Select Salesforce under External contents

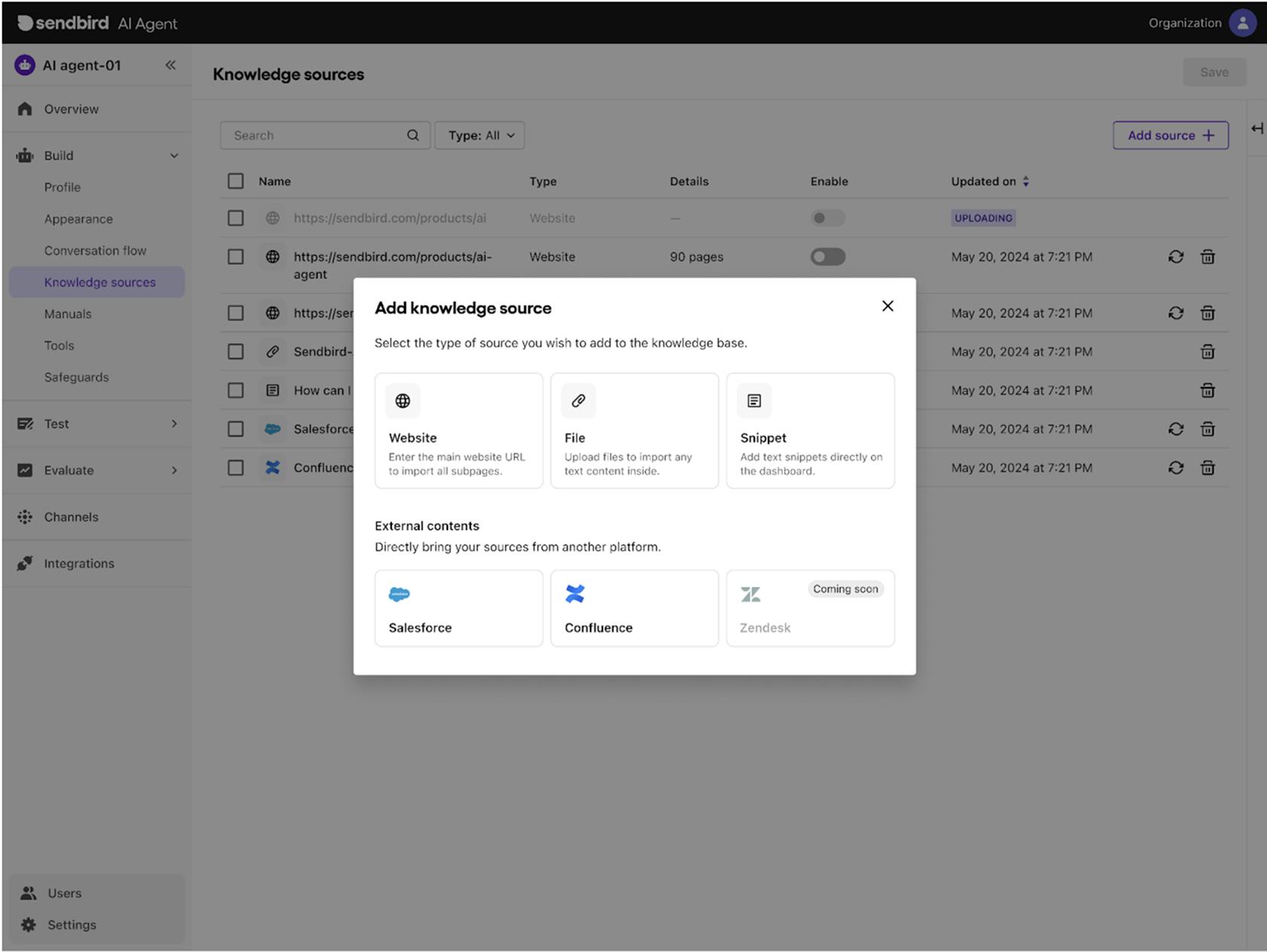(x=459, y=608)
